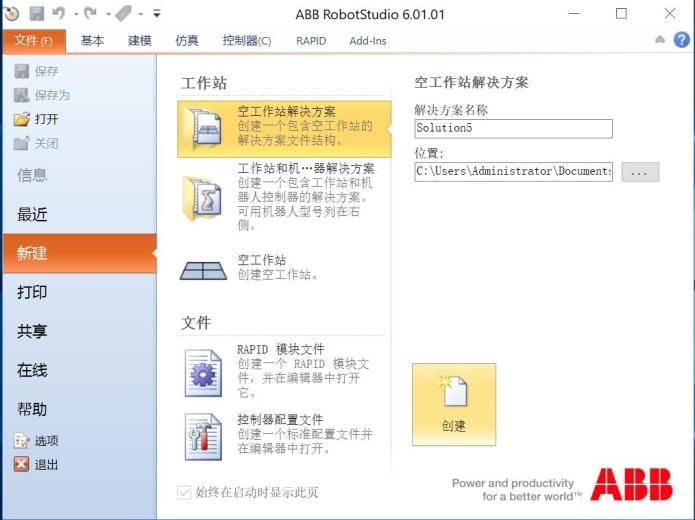Switch to the 控制器(C) ribbon tab
695x520 pixels.
(x=247, y=41)
